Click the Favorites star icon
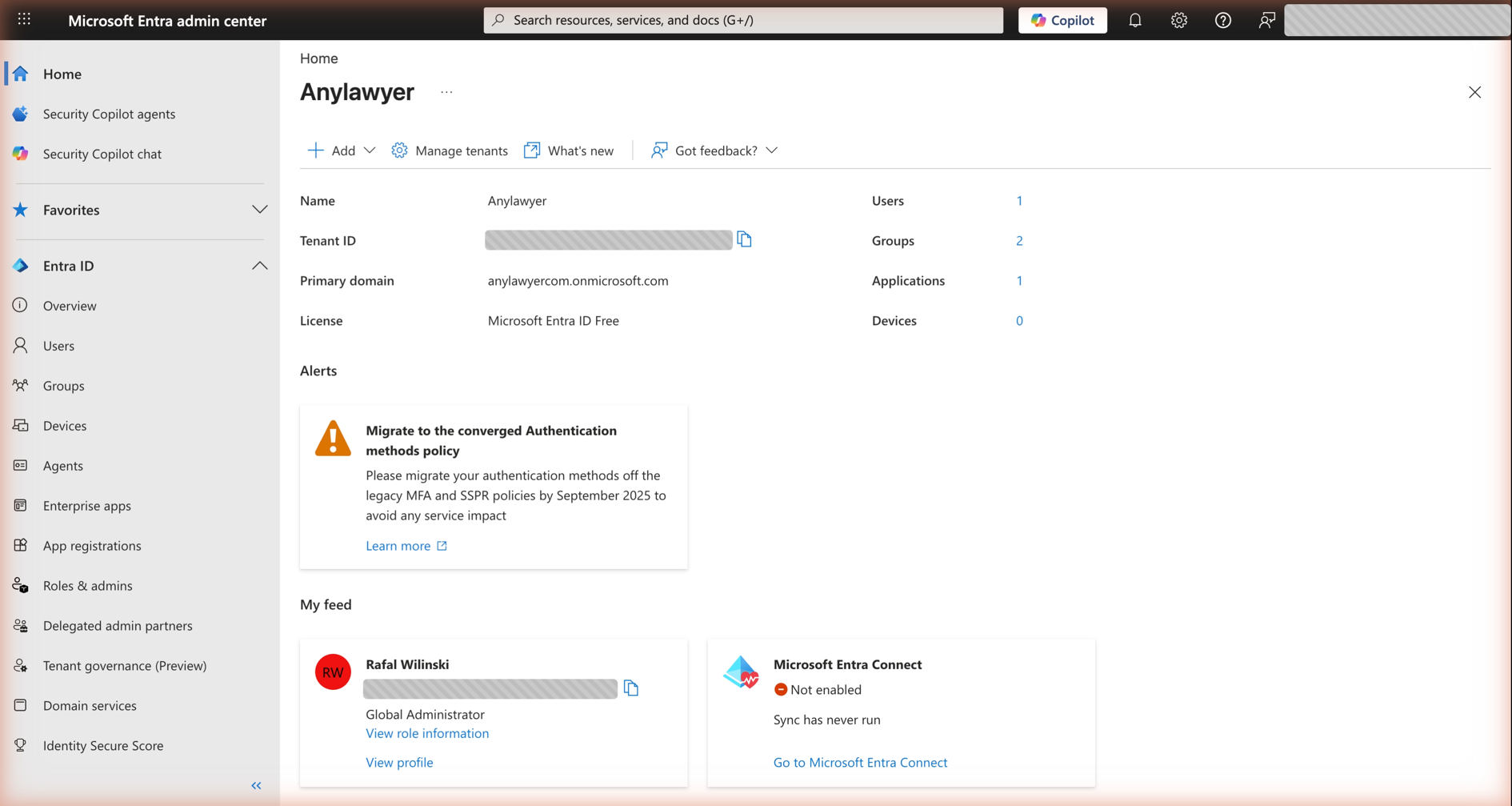The height and width of the screenshot is (806, 1512). coord(21,210)
